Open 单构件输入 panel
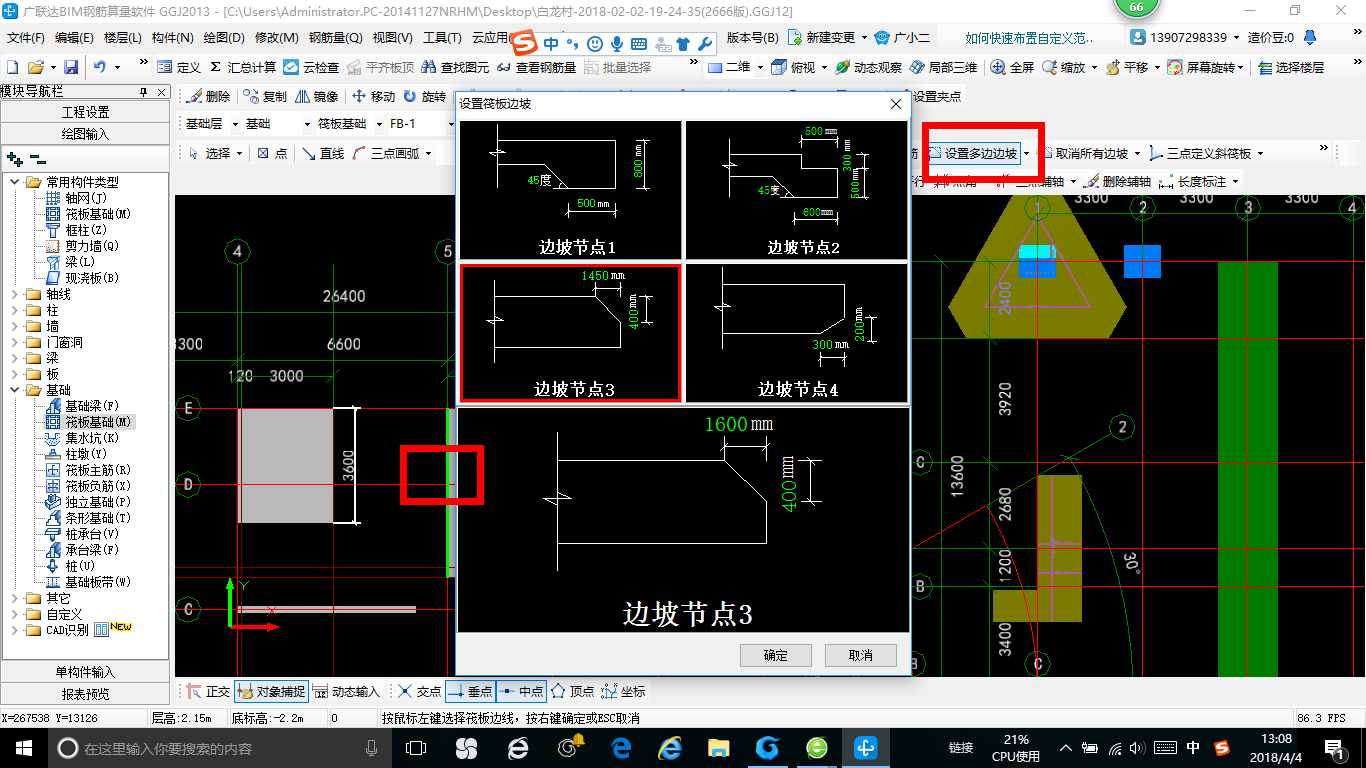Viewport: 1366px width, 768px height. pos(86,672)
